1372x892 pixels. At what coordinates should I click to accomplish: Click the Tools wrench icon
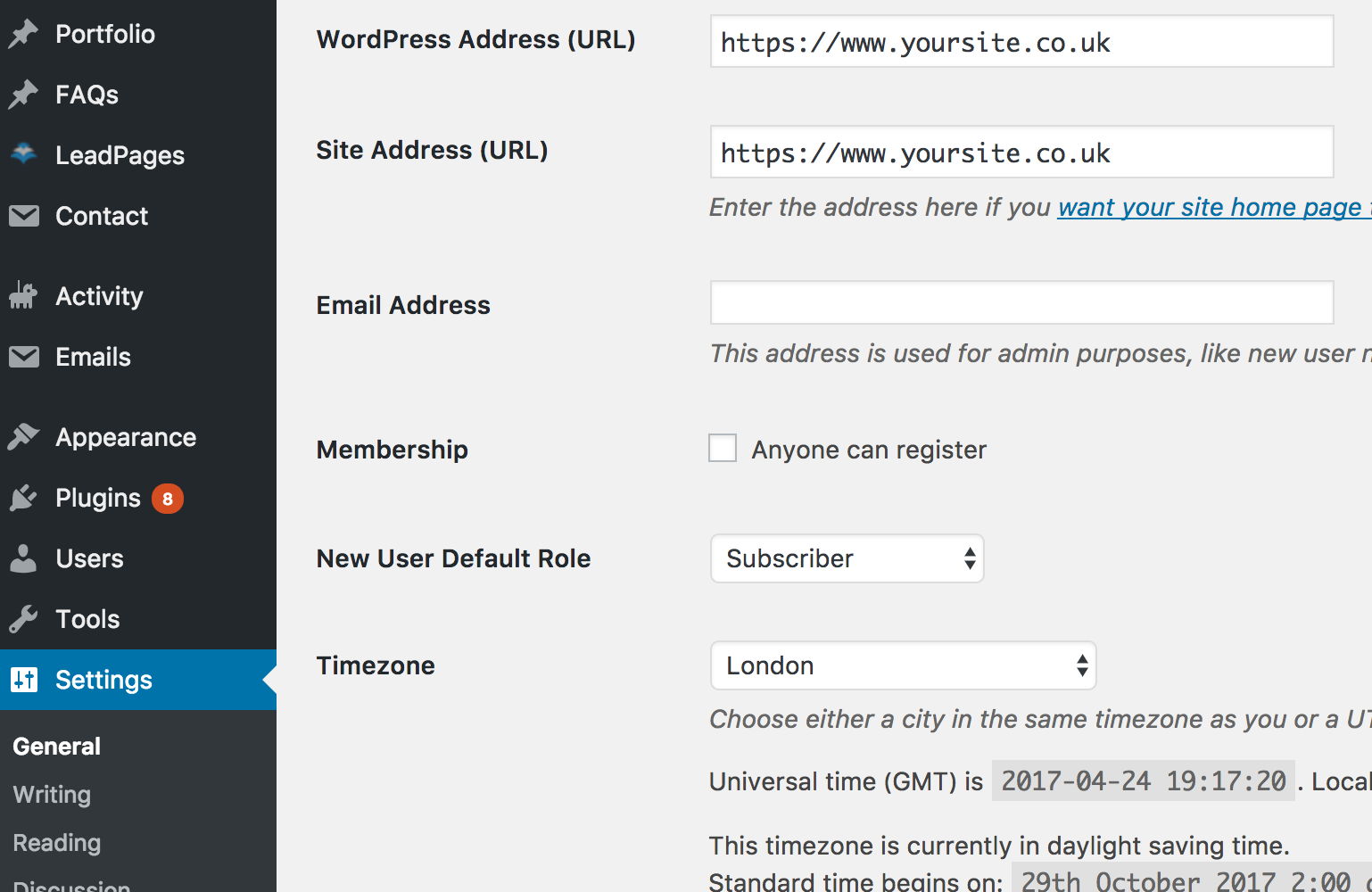click(x=23, y=619)
